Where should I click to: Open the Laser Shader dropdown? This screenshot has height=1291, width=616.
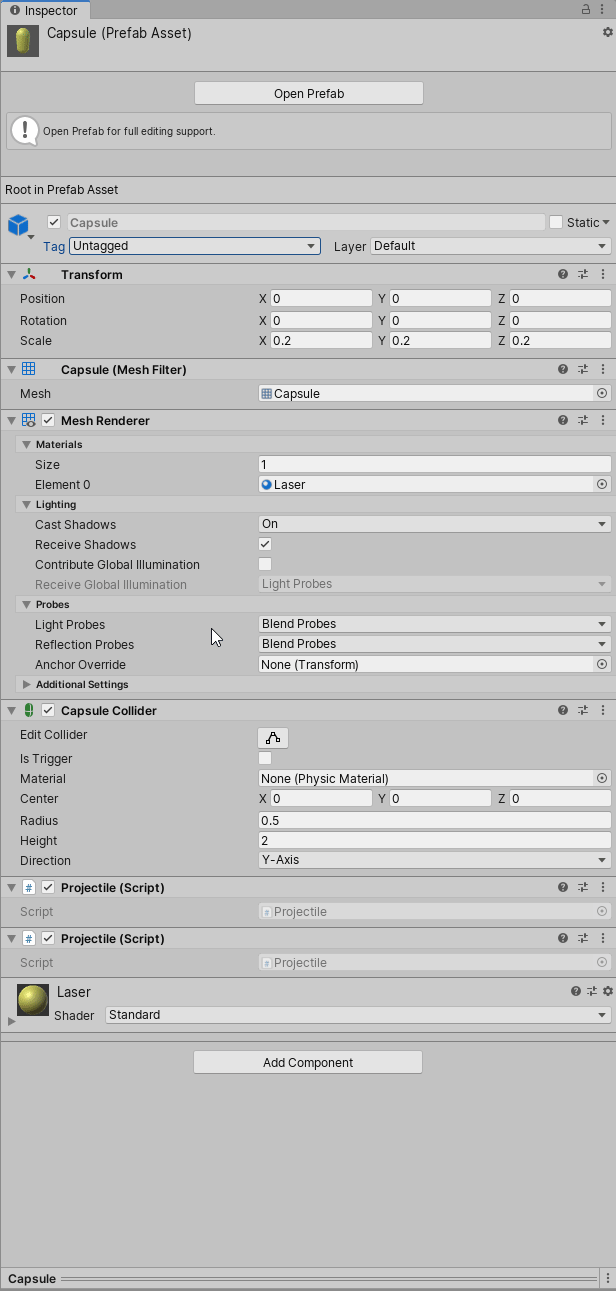(x=358, y=1015)
